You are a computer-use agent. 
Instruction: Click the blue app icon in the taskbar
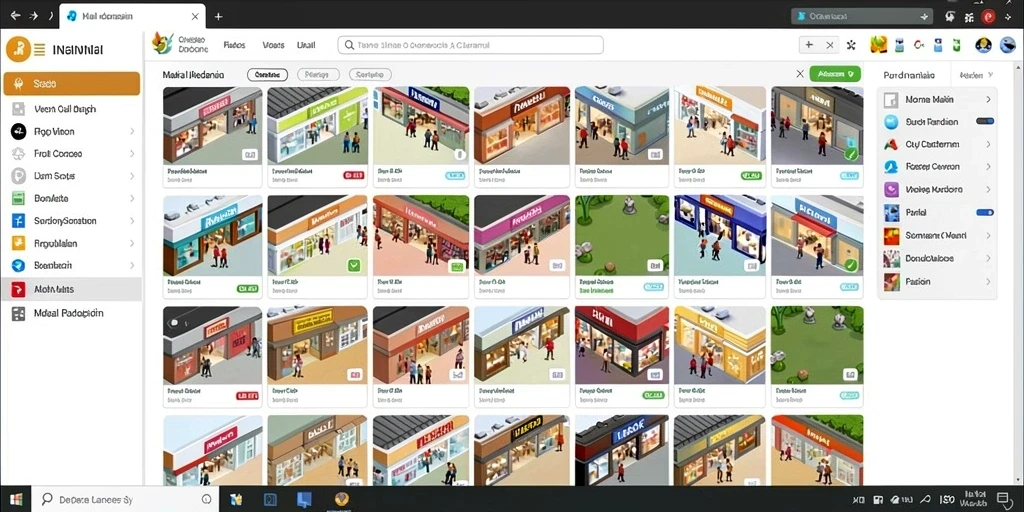(304, 500)
